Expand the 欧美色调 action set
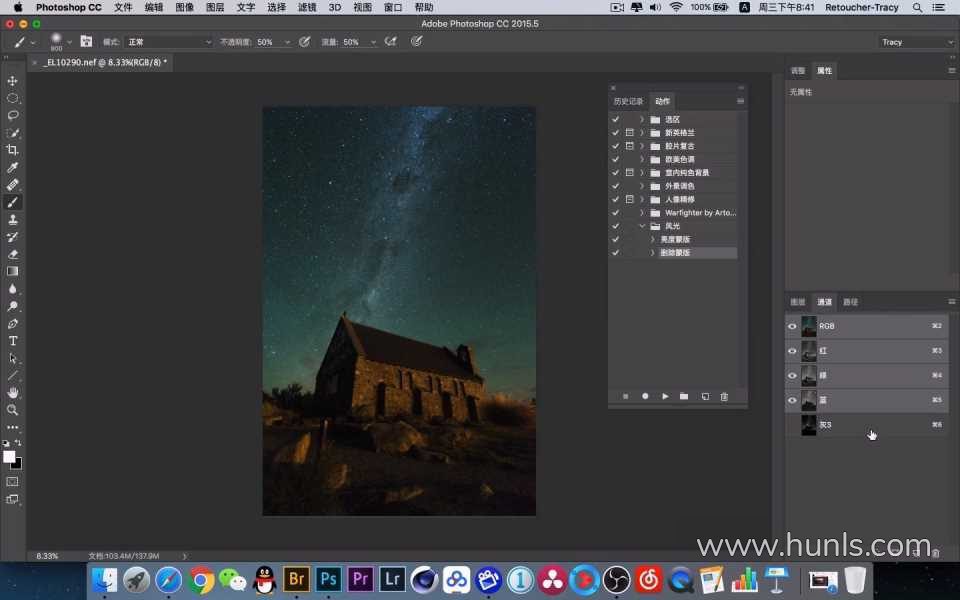The width and height of the screenshot is (960, 600). (x=642, y=159)
